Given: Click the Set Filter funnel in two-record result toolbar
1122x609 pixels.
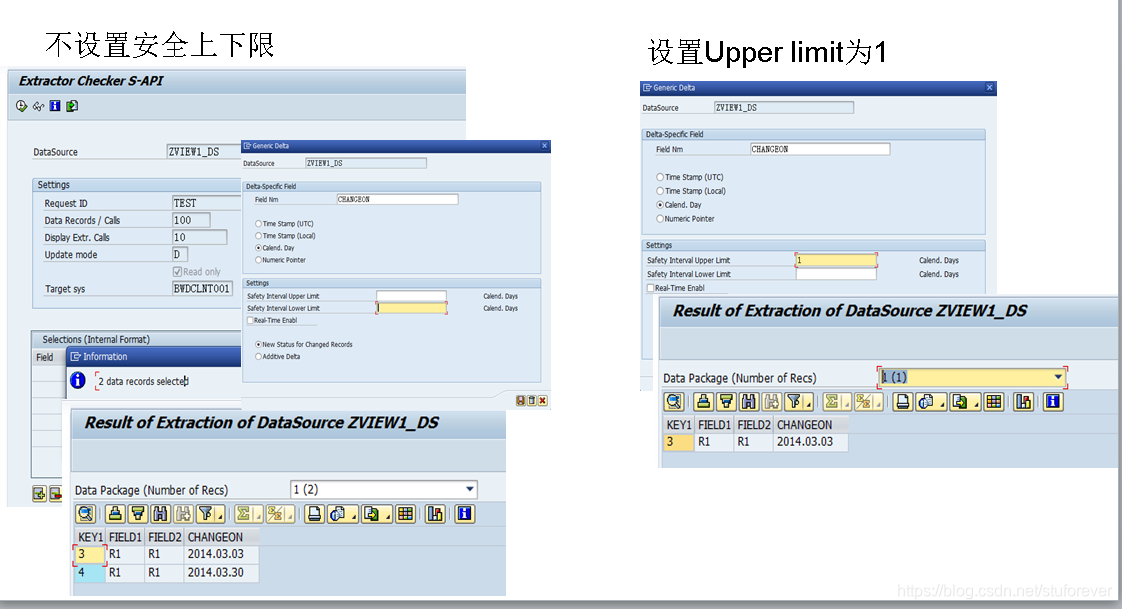Looking at the screenshot, I should click(205, 514).
